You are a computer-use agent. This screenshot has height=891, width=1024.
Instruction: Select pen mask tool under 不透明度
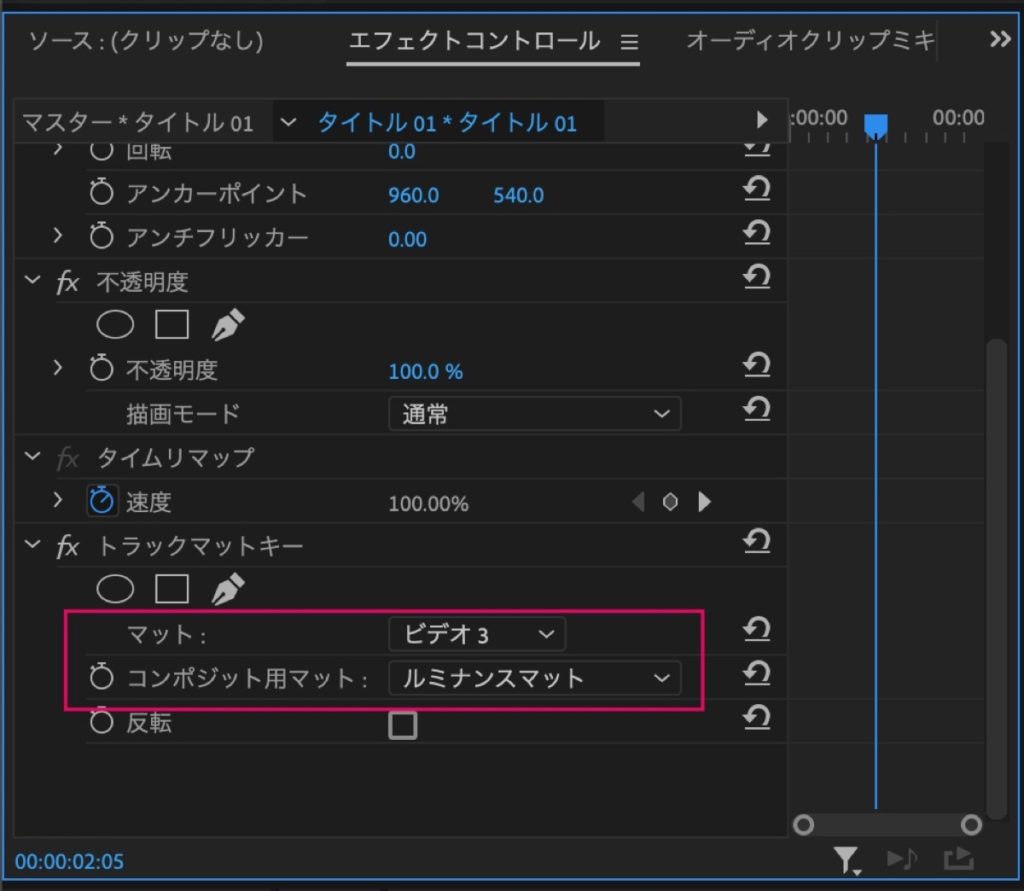click(228, 325)
